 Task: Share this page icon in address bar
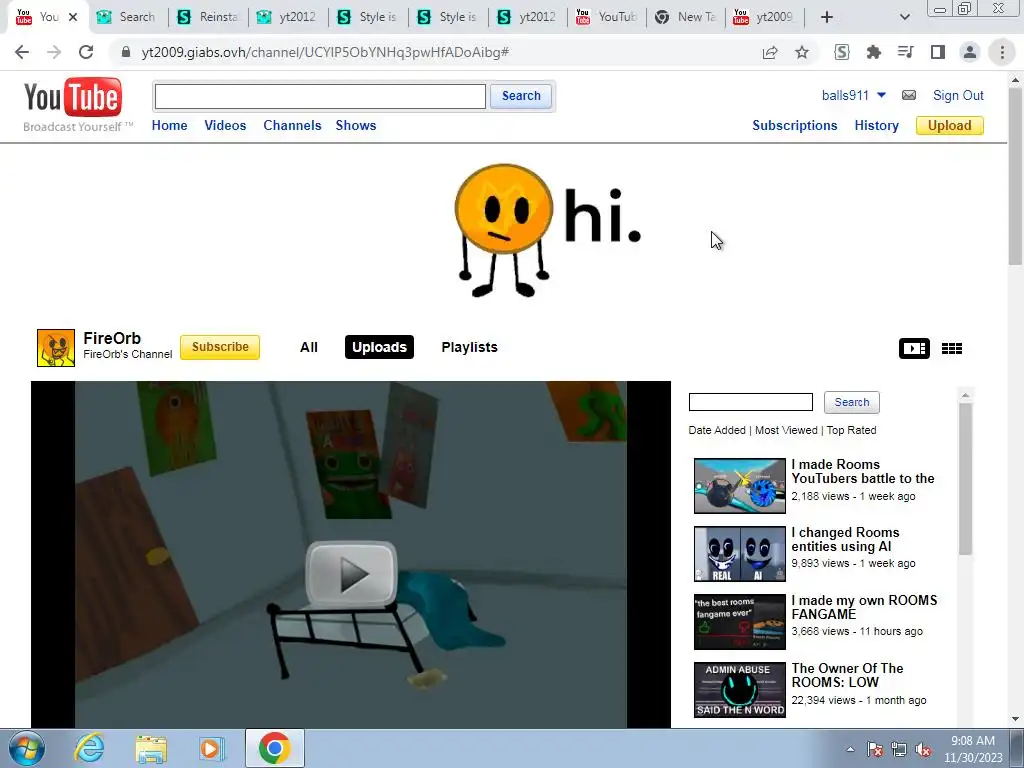point(770,52)
